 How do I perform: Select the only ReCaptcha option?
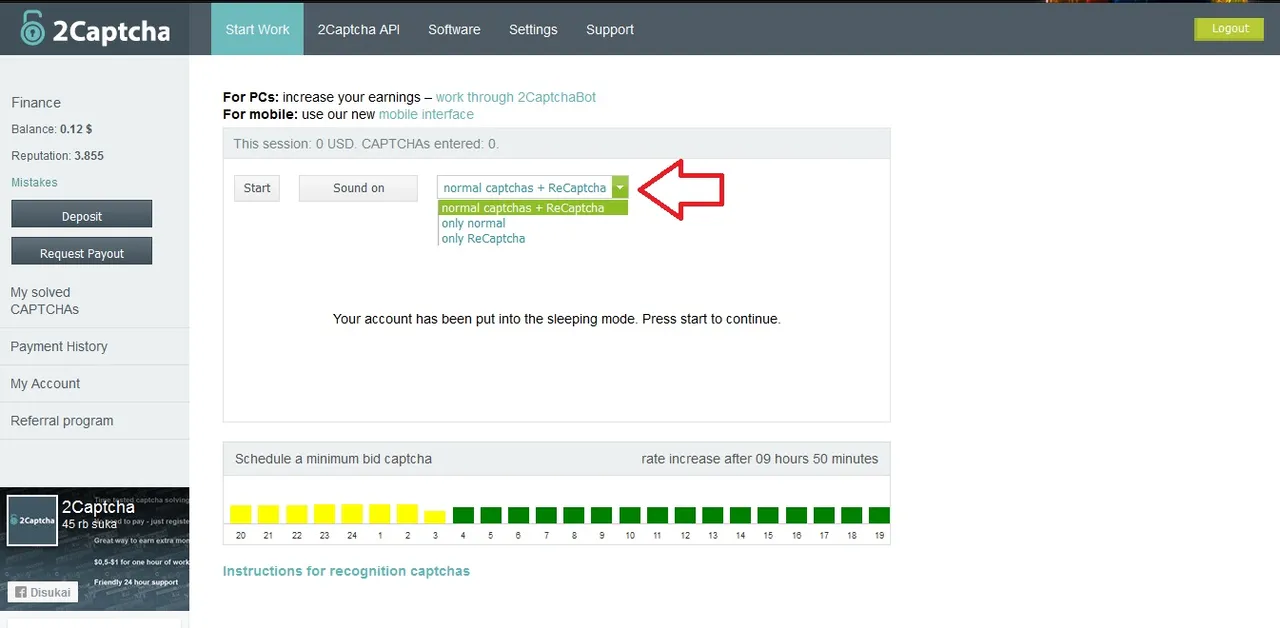point(483,238)
